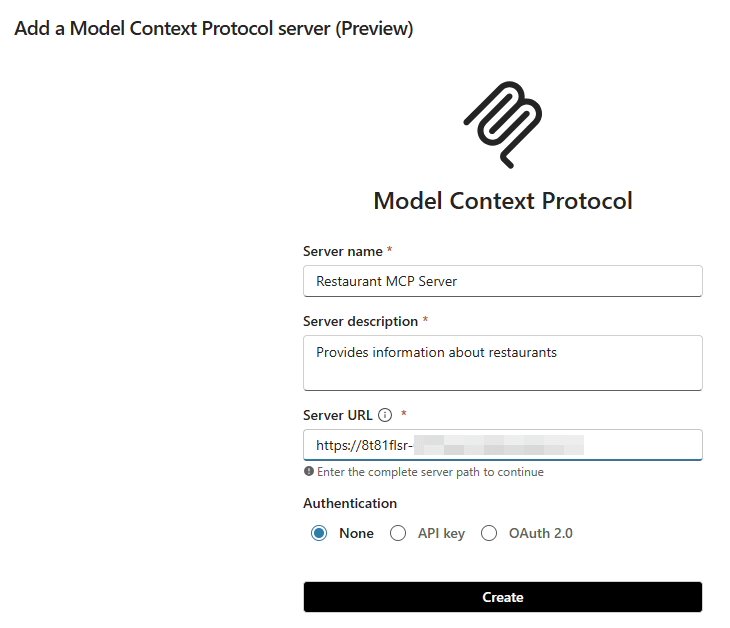The height and width of the screenshot is (628, 730).
Task: Click the "Add a Model Context Protocol server" page title
Action: (213, 29)
